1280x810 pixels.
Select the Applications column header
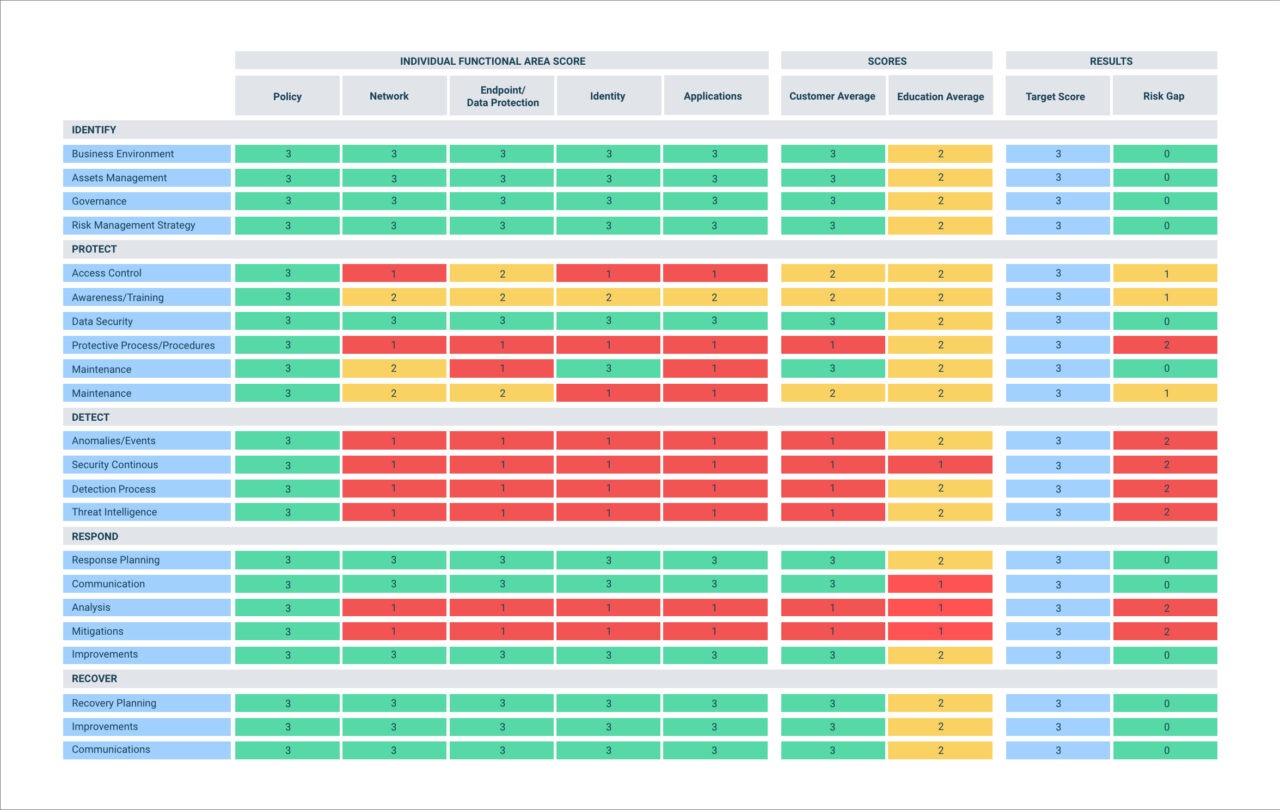712,96
